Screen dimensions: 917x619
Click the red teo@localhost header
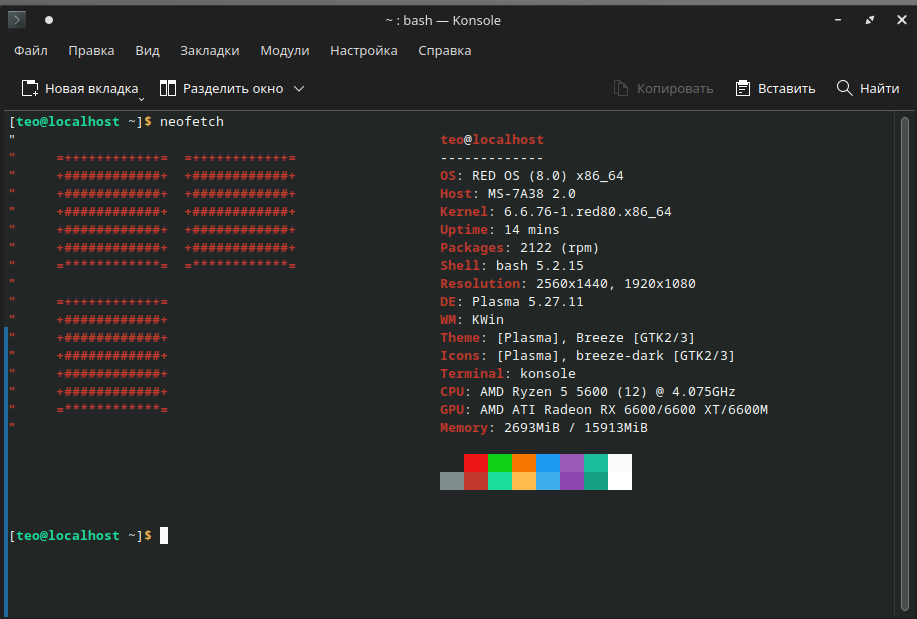click(492, 140)
